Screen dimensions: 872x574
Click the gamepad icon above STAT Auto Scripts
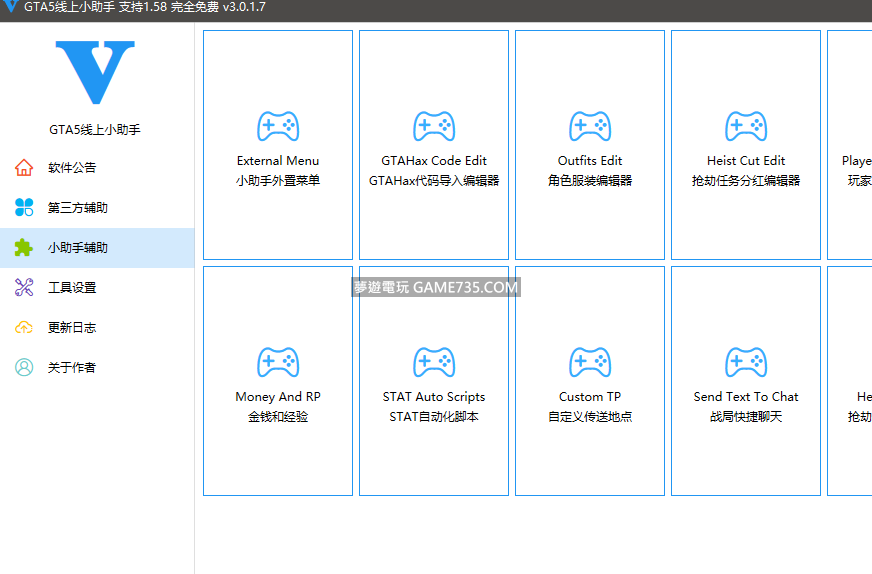point(434,362)
